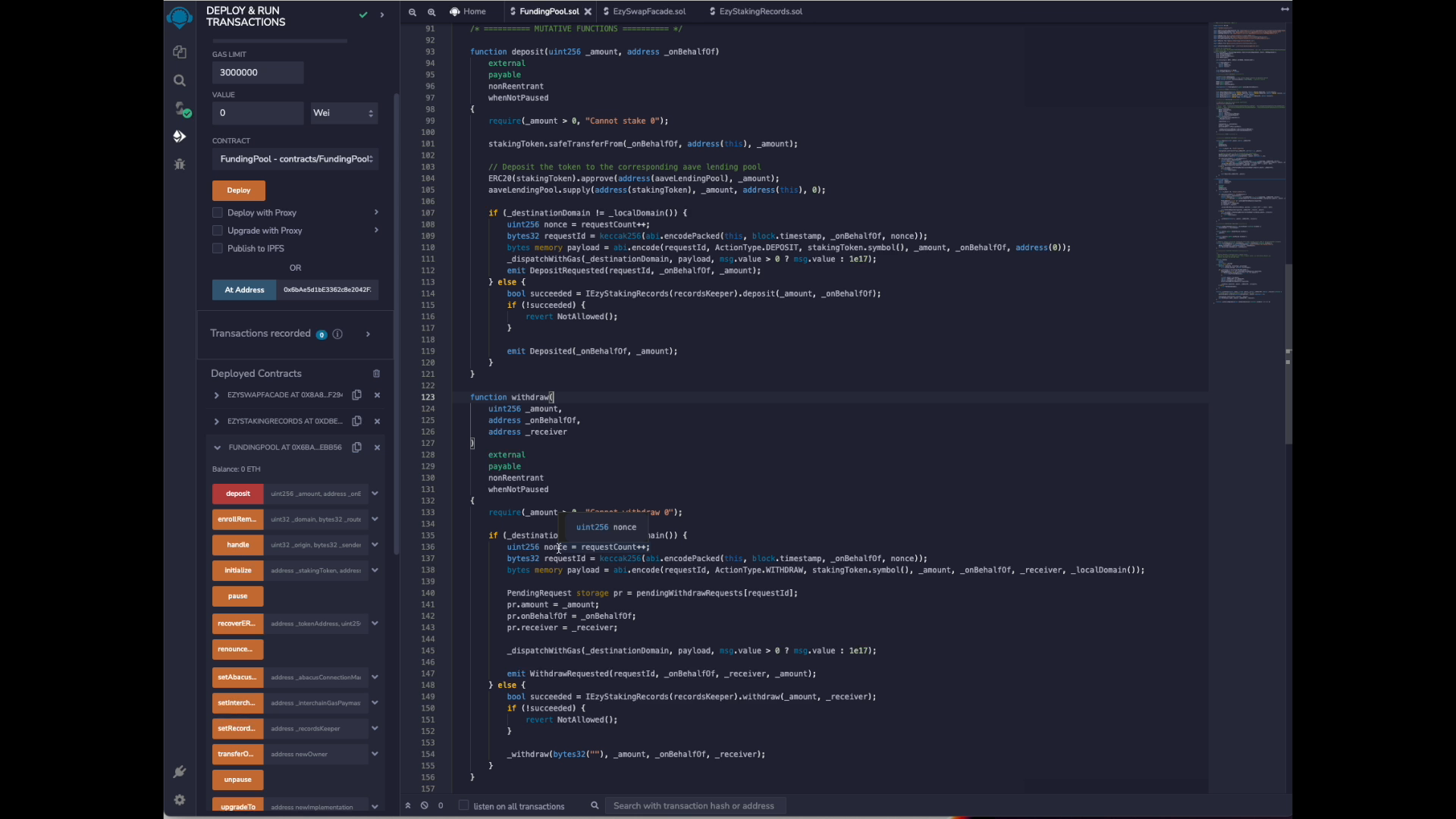
Task: Toggle terminal panel double-arrow icon
Action: 408,805
